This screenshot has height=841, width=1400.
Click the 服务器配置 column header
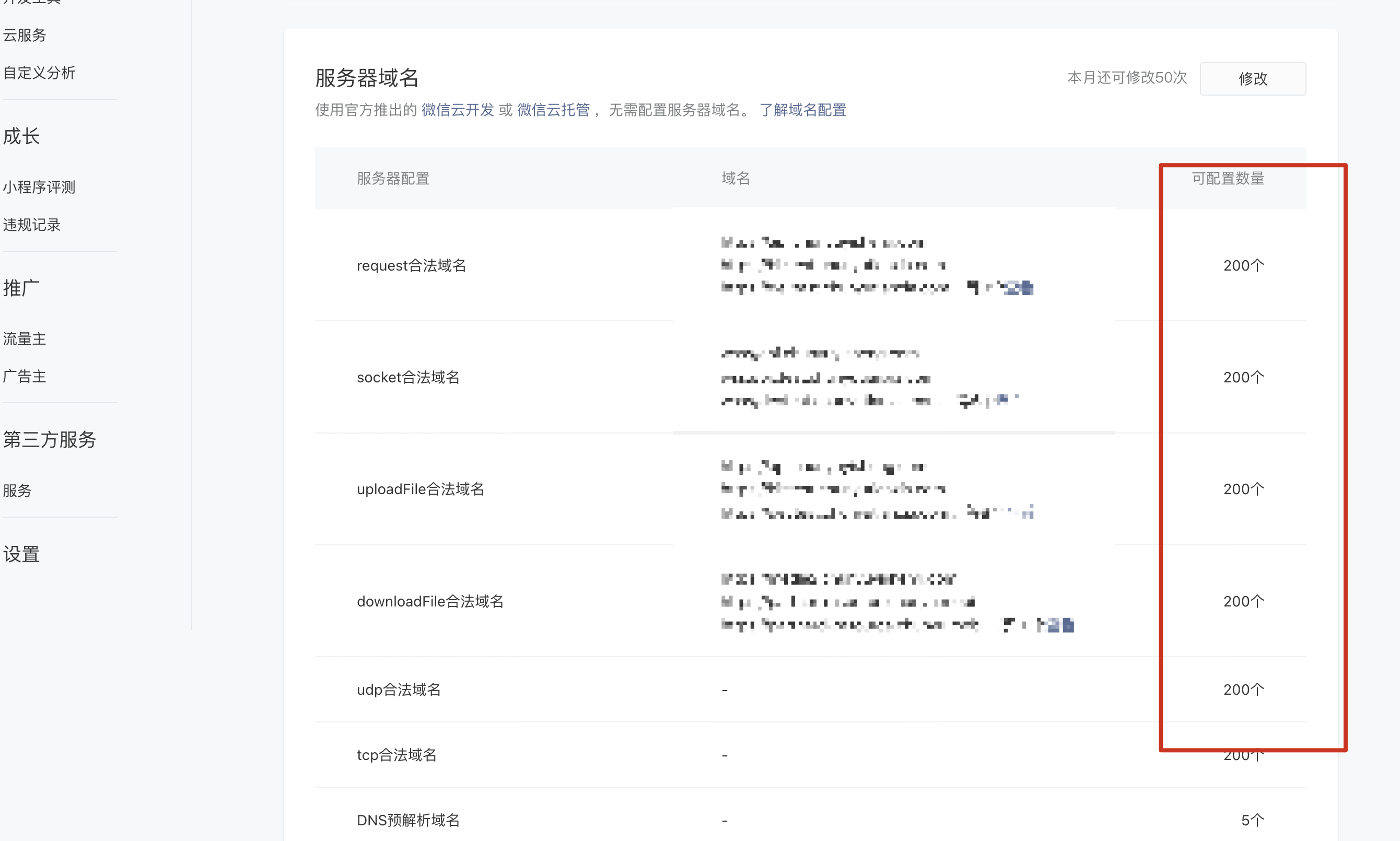(393, 179)
